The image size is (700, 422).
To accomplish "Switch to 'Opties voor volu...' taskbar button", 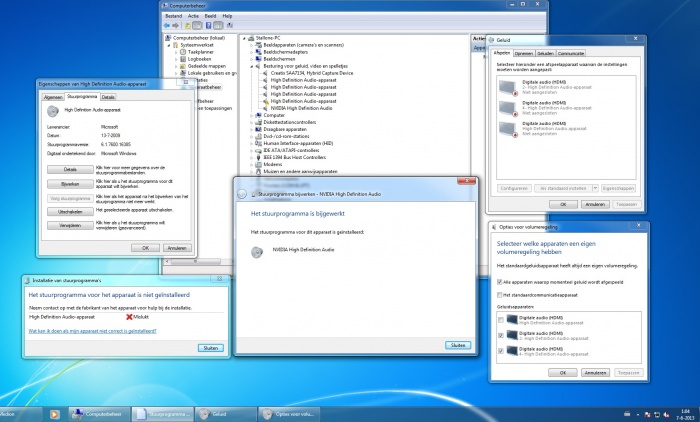I will pos(289,414).
